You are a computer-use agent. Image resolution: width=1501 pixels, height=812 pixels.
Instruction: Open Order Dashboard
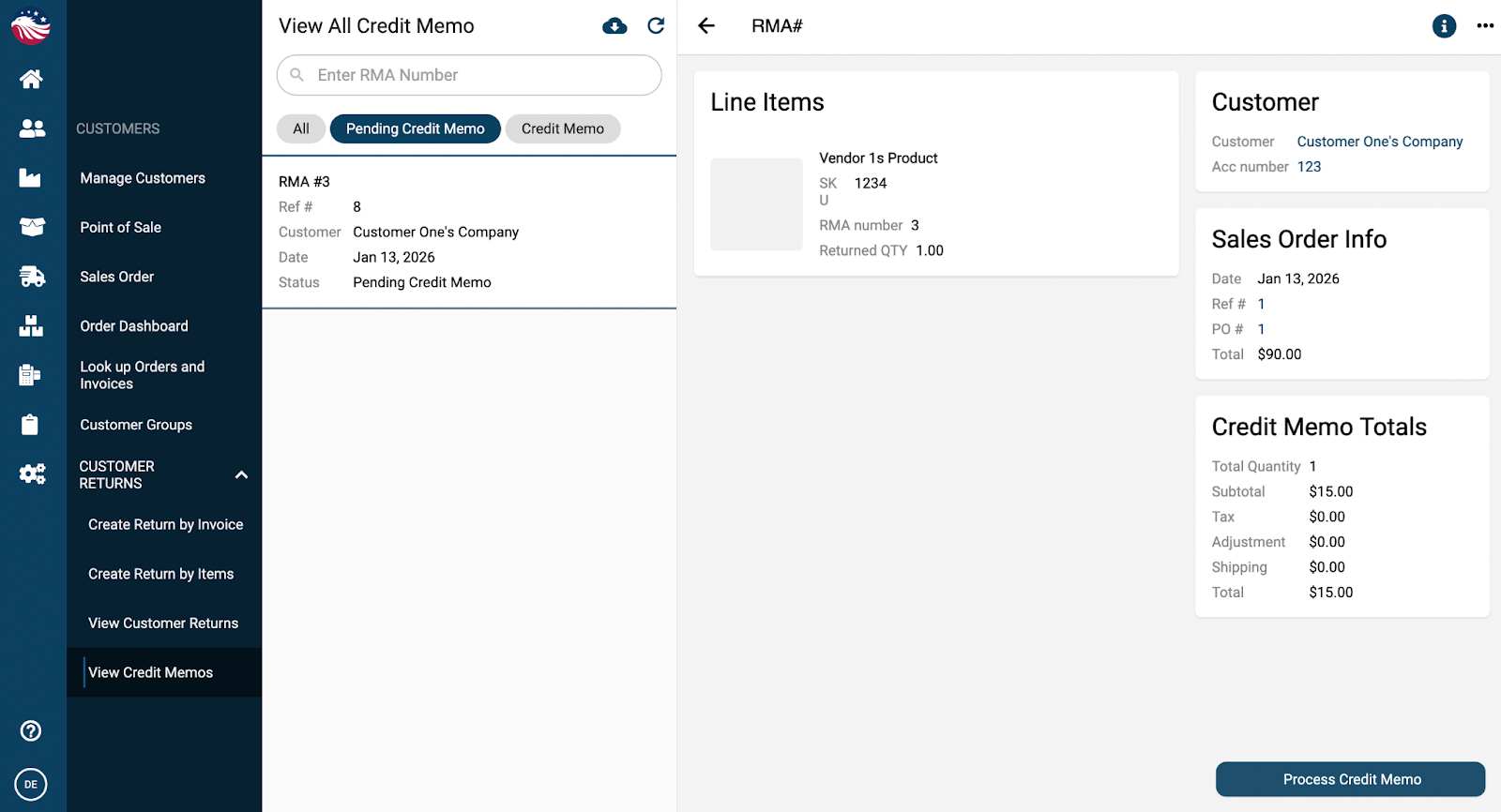134,325
